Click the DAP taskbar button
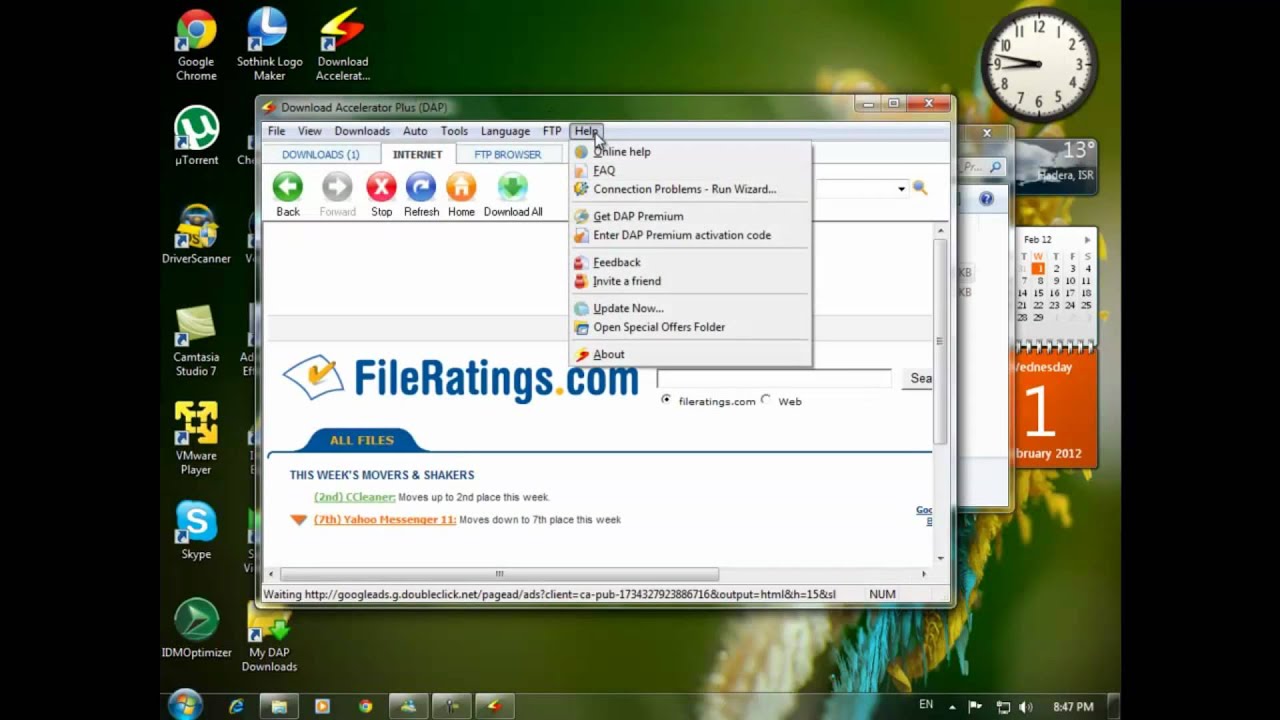Image resolution: width=1280 pixels, height=720 pixels. coord(494,706)
